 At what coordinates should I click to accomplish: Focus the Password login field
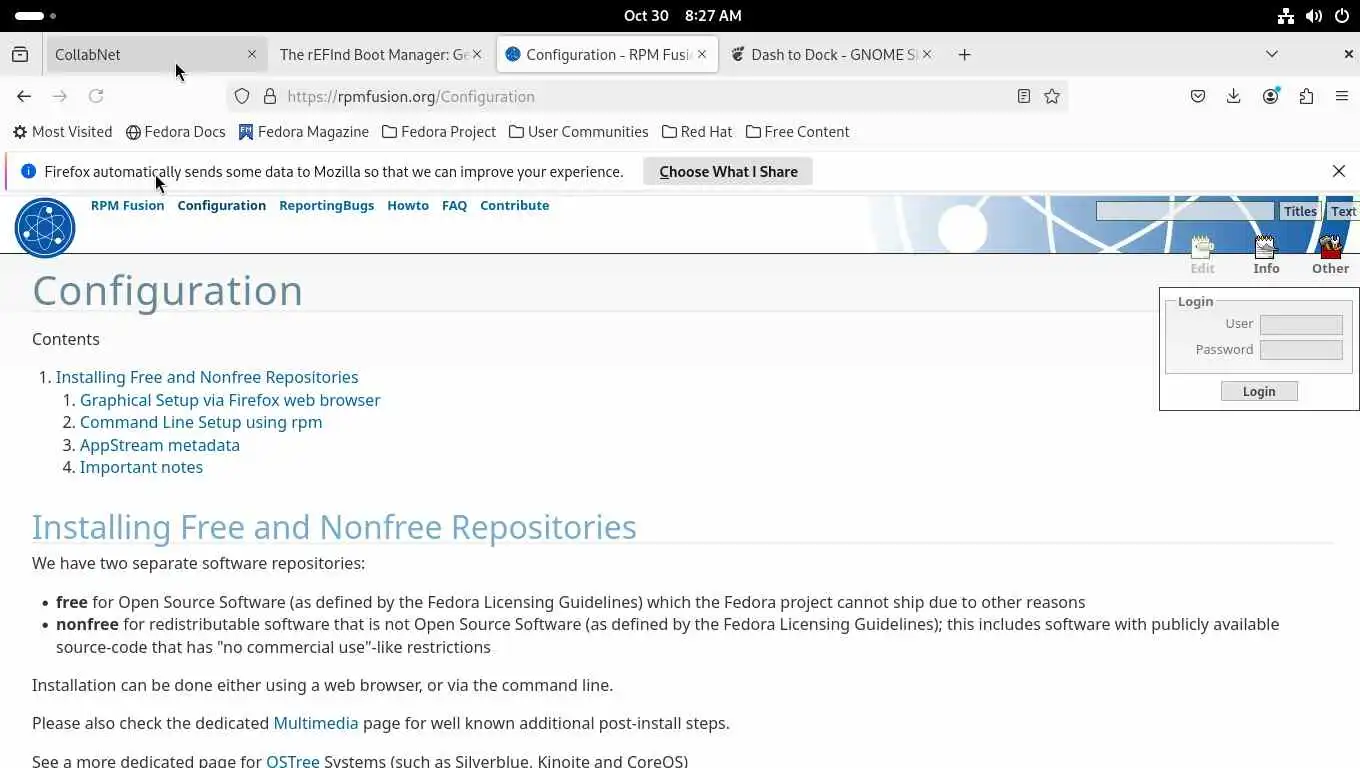tap(1301, 349)
